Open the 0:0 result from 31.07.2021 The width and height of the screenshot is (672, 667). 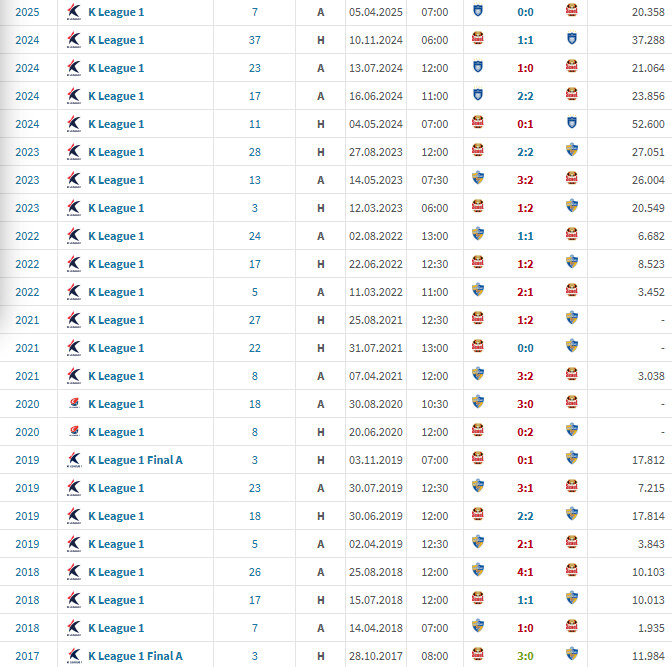(x=525, y=348)
